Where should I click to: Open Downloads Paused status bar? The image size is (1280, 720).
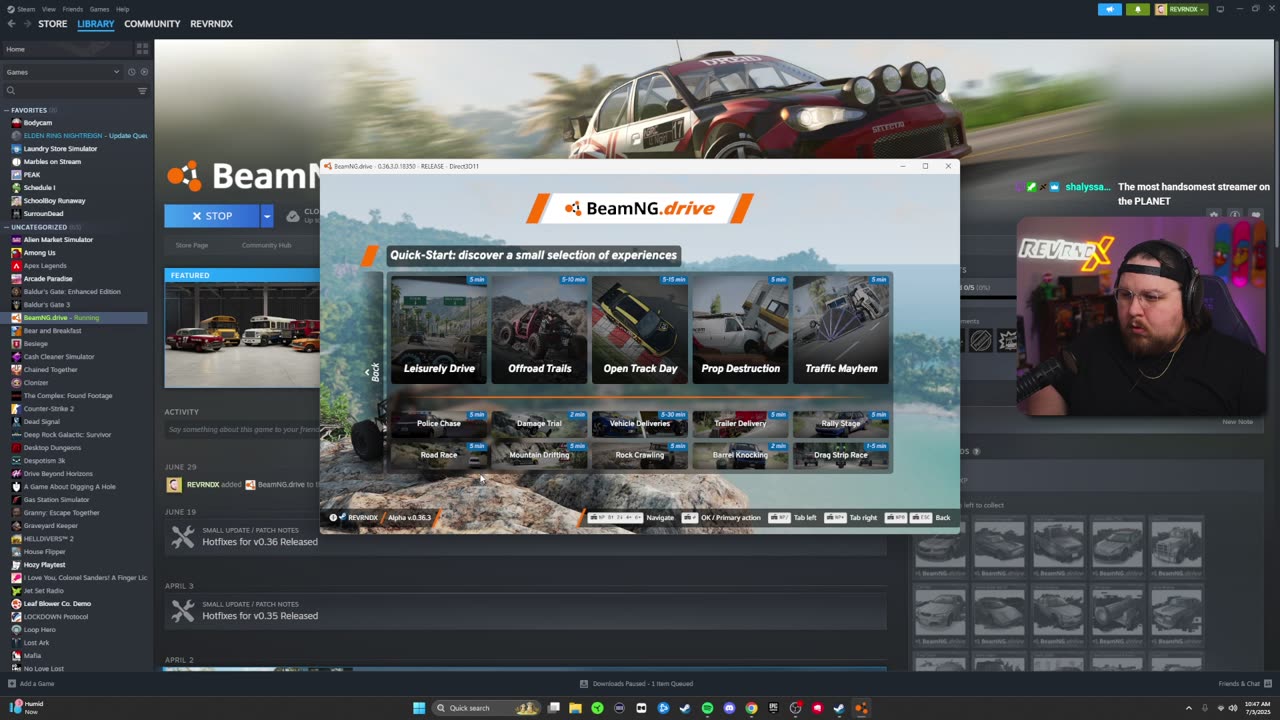coord(636,684)
